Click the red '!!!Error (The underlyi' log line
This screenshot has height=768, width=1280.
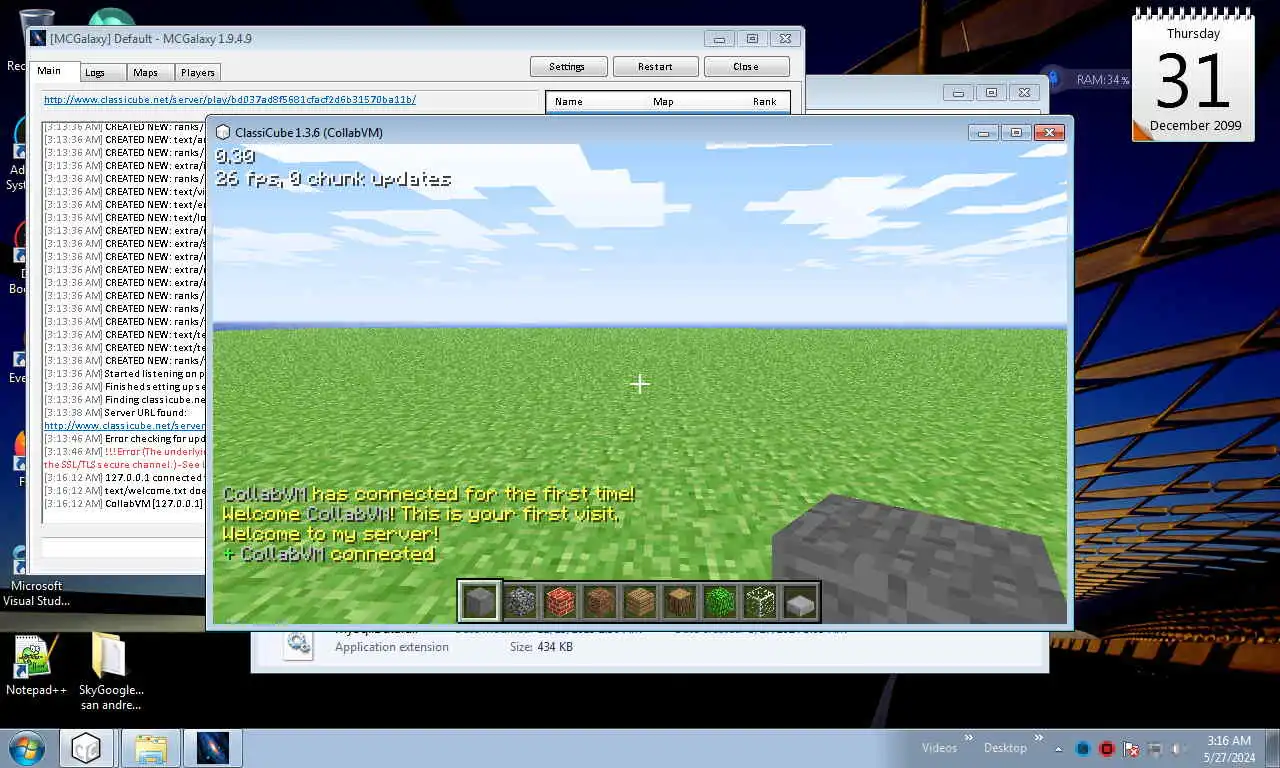pyautogui.click(x=124, y=451)
